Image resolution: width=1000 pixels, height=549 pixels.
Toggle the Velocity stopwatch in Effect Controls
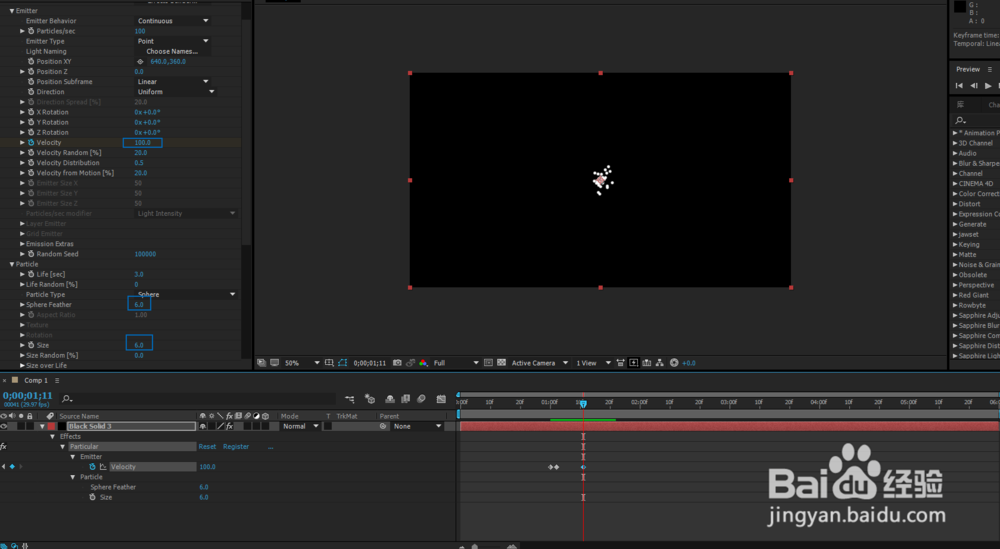click(31, 143)
